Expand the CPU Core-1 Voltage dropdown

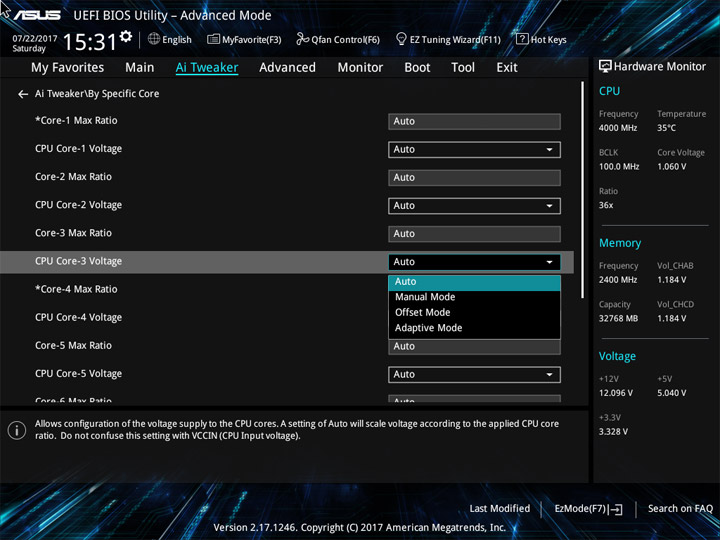tap(474, 150)
